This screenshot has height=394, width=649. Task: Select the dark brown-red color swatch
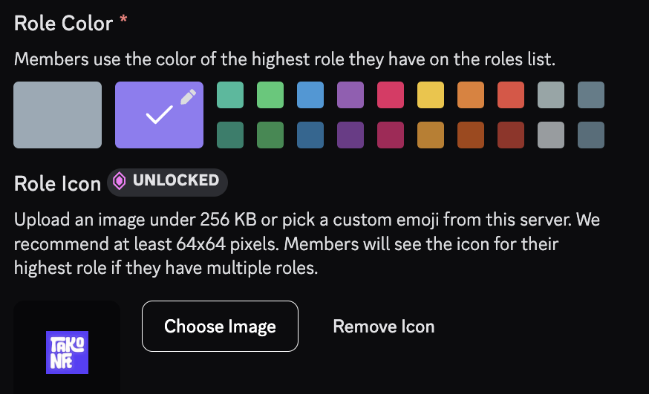coord(511,135)
